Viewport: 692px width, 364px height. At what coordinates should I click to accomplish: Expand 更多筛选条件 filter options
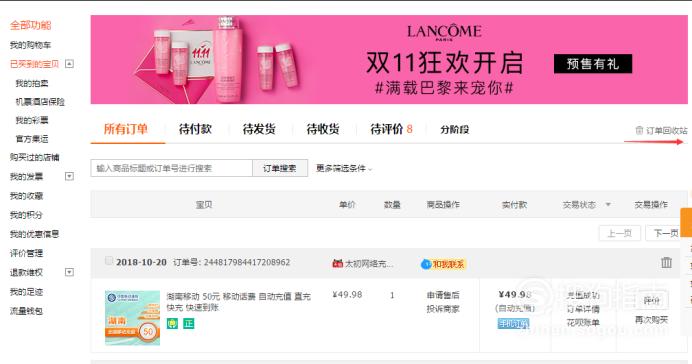tap(344, 168)
